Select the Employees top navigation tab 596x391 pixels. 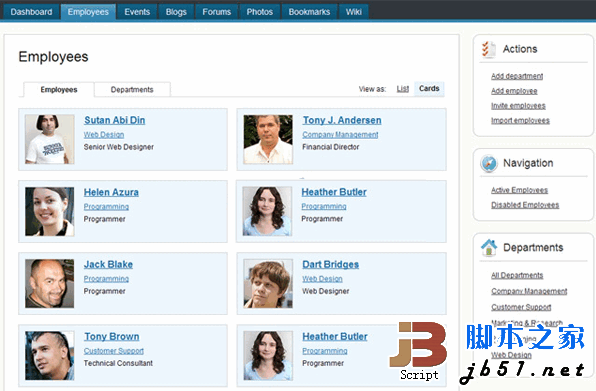pyautogui.click(x=88, y=12)
